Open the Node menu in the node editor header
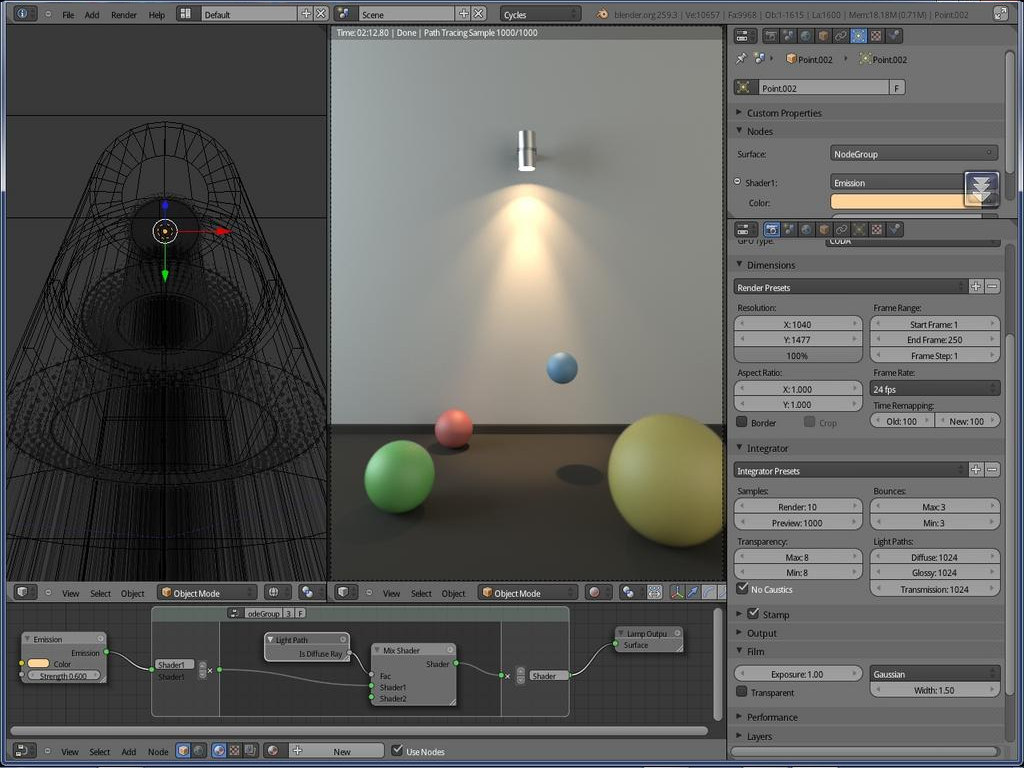Image resolution: width=1024 pixels, height=768 pixels. click(158, 751)
